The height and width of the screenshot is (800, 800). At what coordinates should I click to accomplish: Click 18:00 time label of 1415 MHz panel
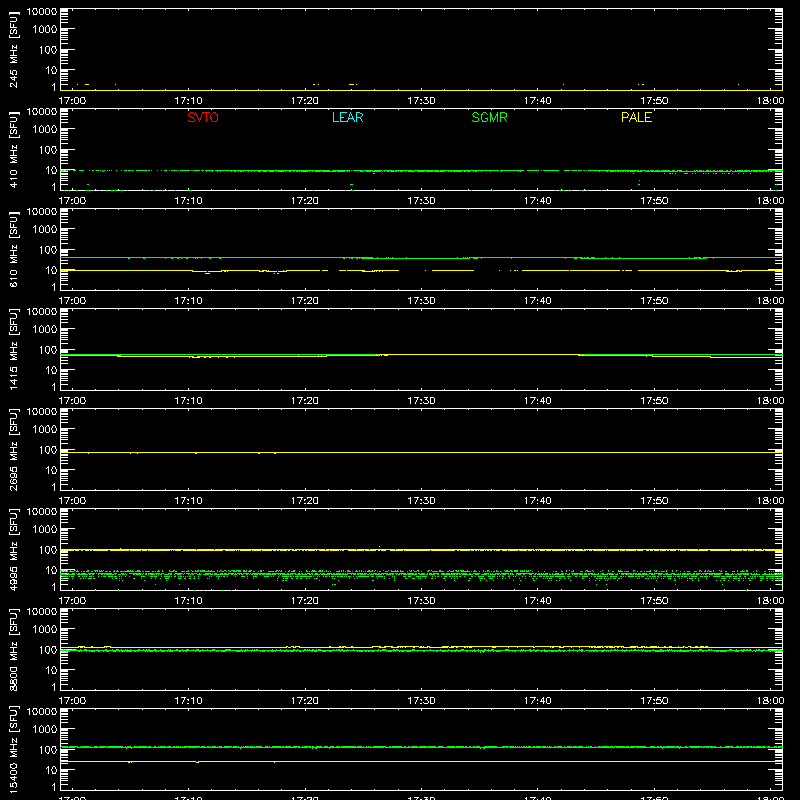(x=770, y=401)
